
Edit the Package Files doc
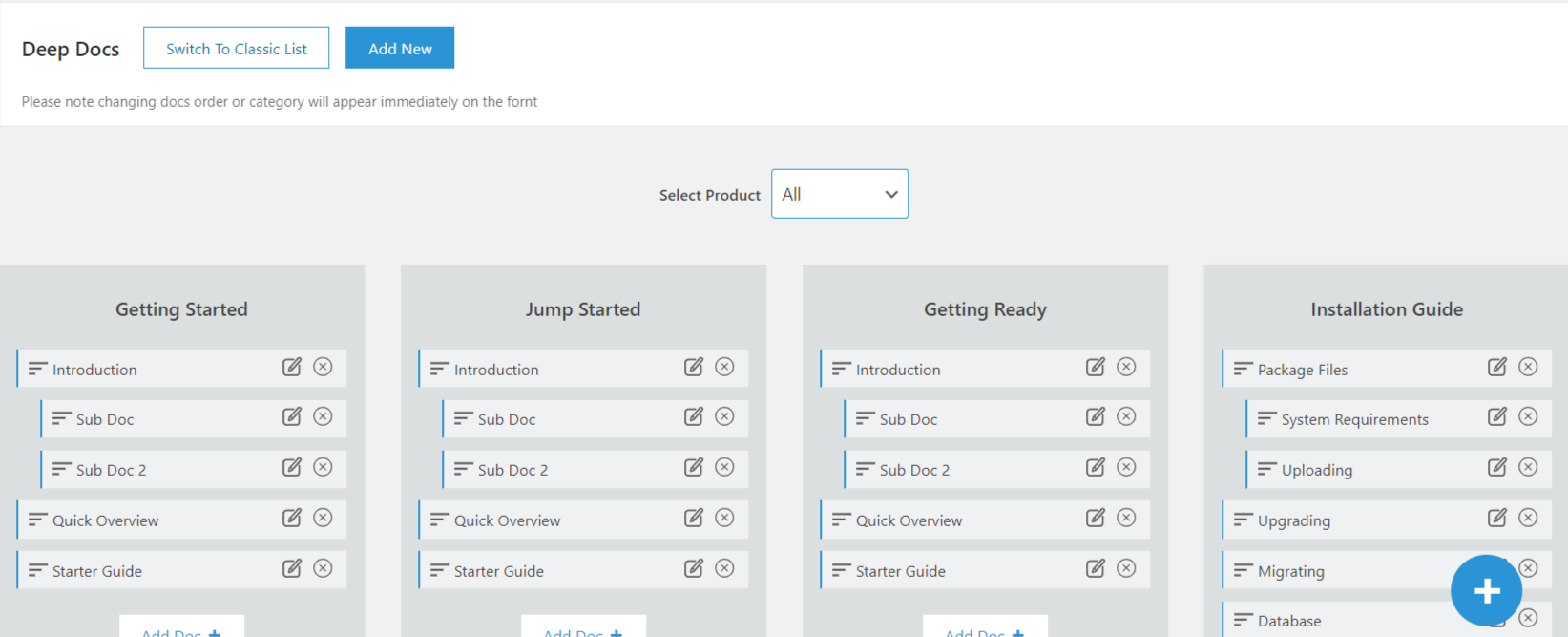[1497, 367]
